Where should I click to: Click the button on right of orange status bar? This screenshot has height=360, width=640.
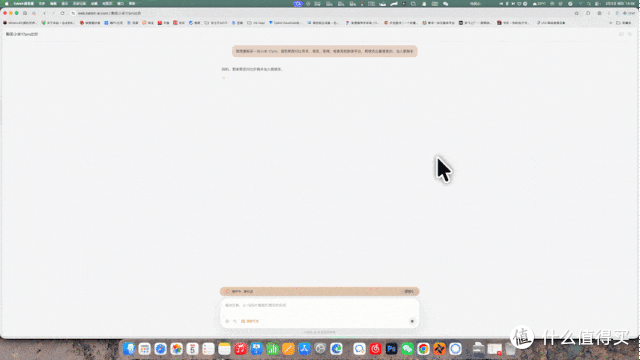[x=408, y=291]
